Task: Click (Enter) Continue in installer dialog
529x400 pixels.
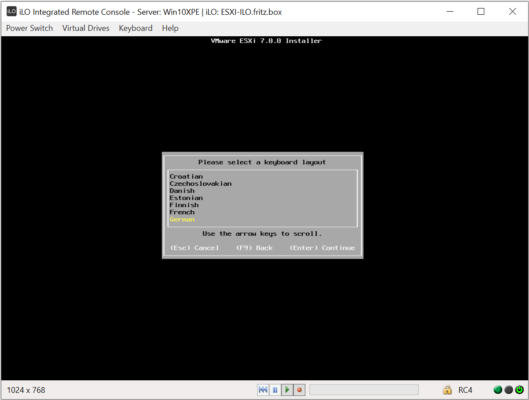Action: coord(322,248)
